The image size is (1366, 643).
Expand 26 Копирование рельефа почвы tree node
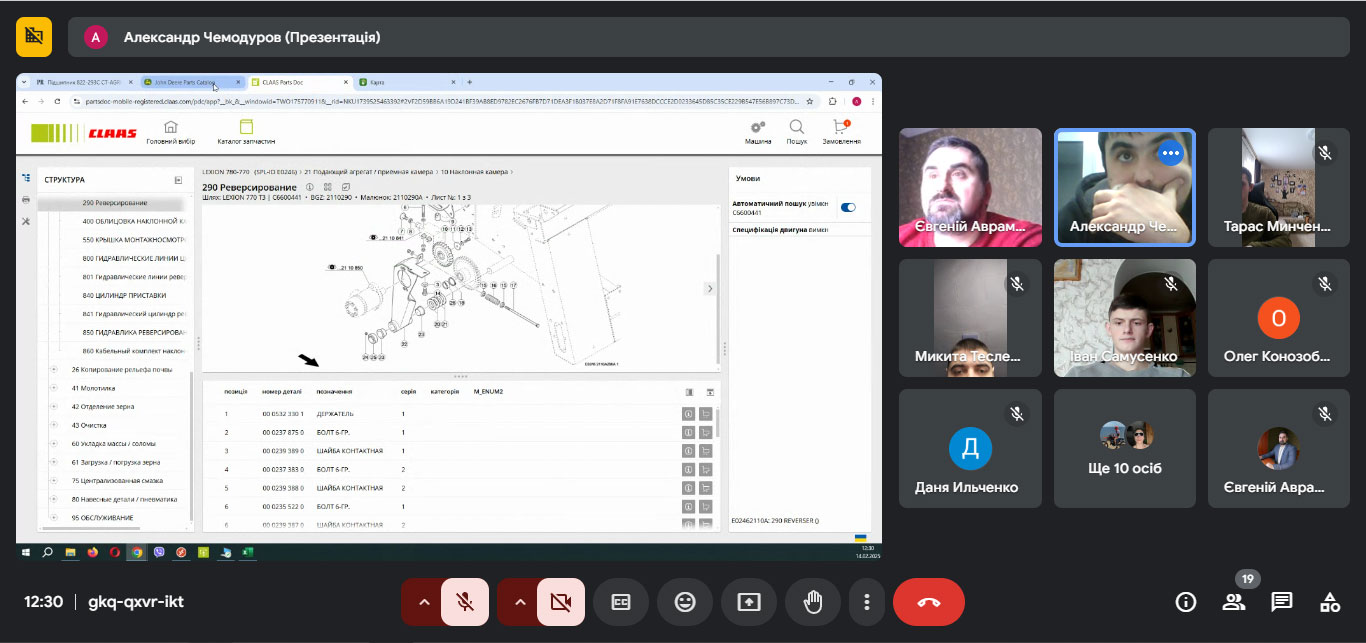53,370
